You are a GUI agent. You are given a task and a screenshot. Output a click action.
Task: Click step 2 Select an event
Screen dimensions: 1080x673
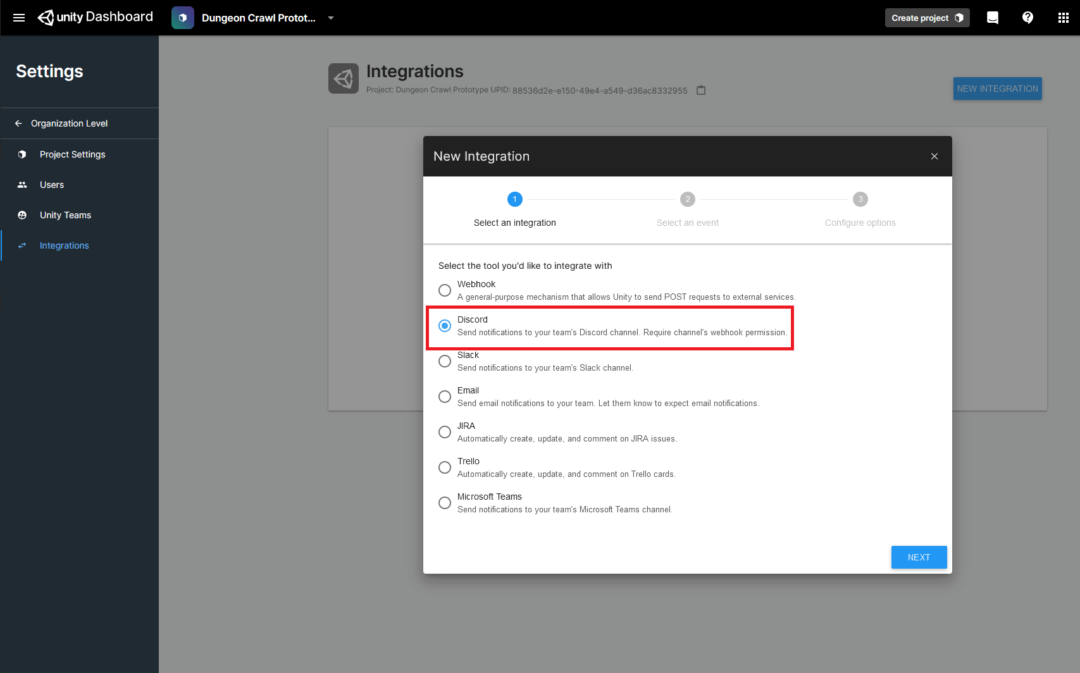(687, 209)
